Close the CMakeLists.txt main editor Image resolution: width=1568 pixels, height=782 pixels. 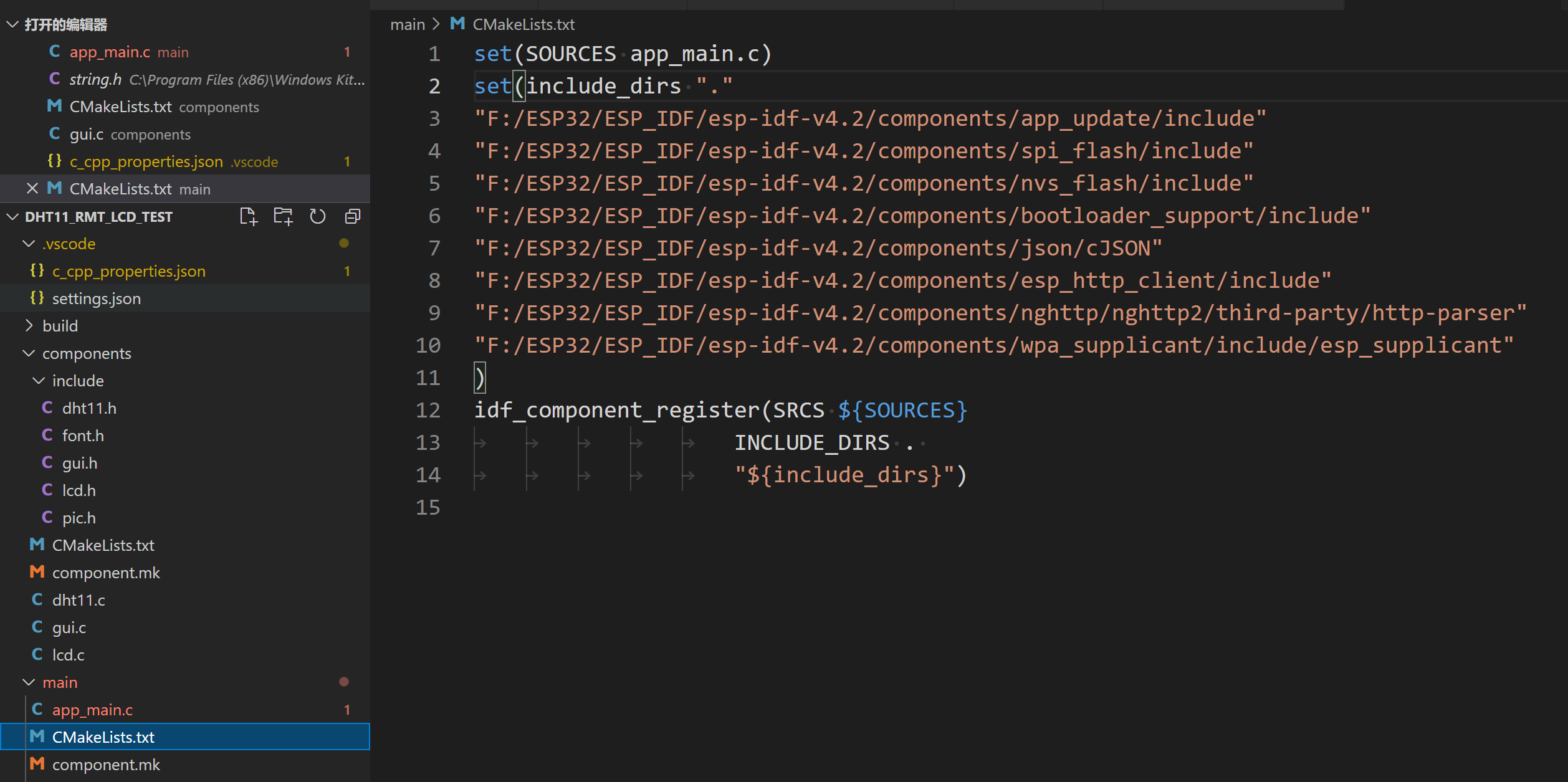[x=32, y=188]
